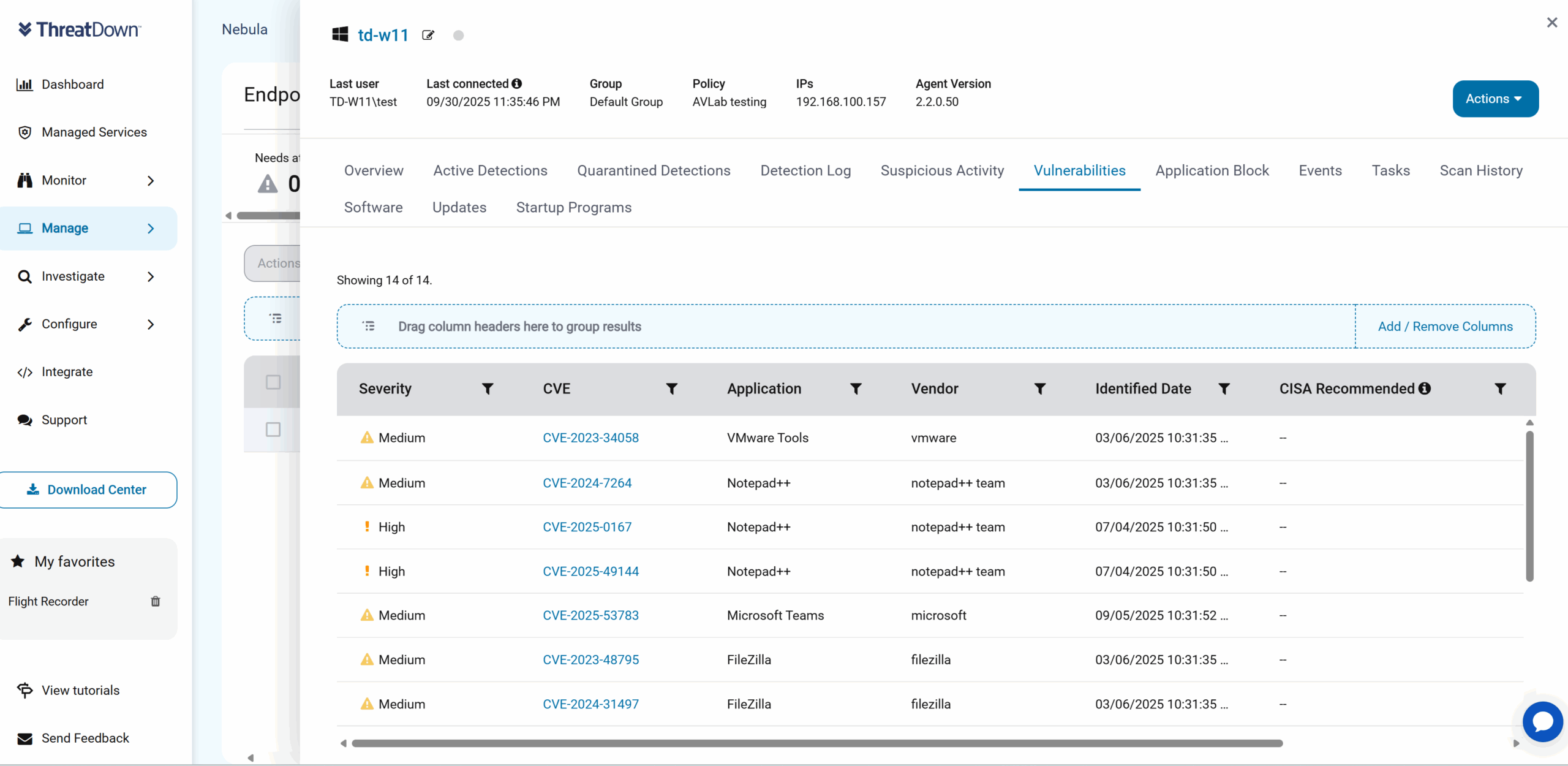Image resolution: width=1568 pixels, height=766 pixels.
Task: Click the horizontal scrollbar under the table
Action: tap(816, 743)
